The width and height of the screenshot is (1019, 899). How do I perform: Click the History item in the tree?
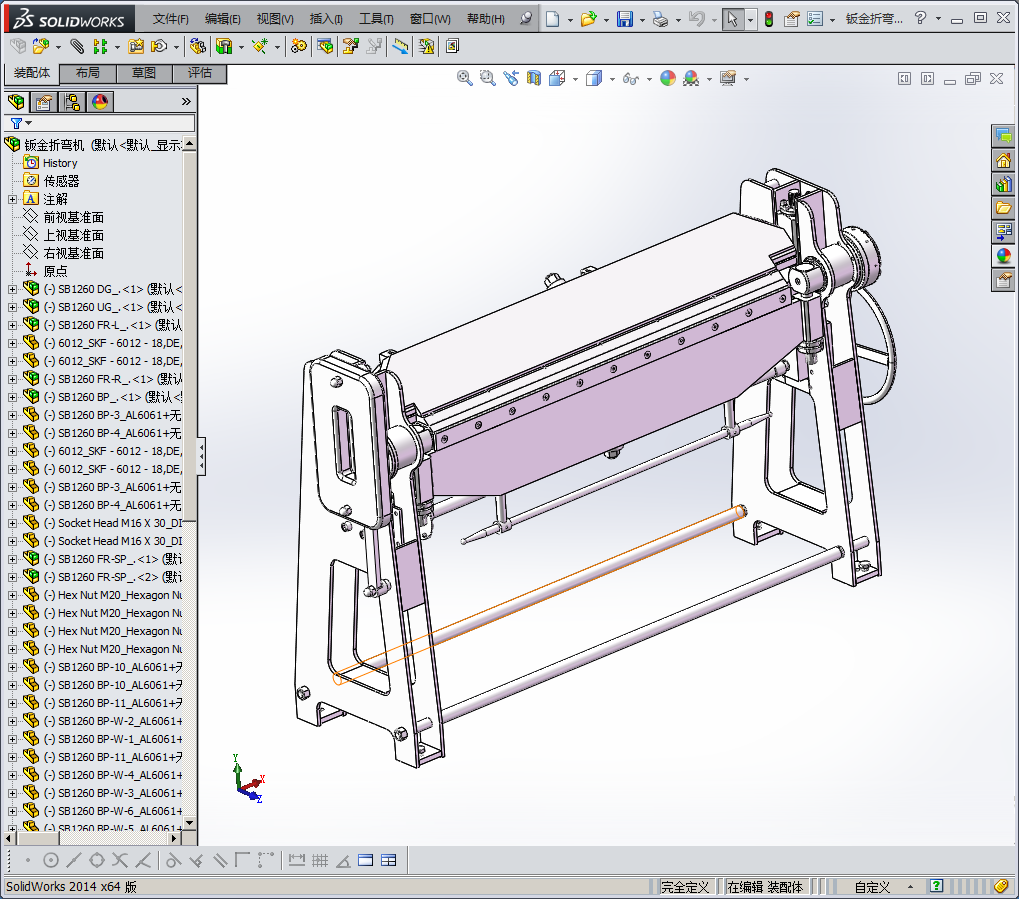click(60, 163)
